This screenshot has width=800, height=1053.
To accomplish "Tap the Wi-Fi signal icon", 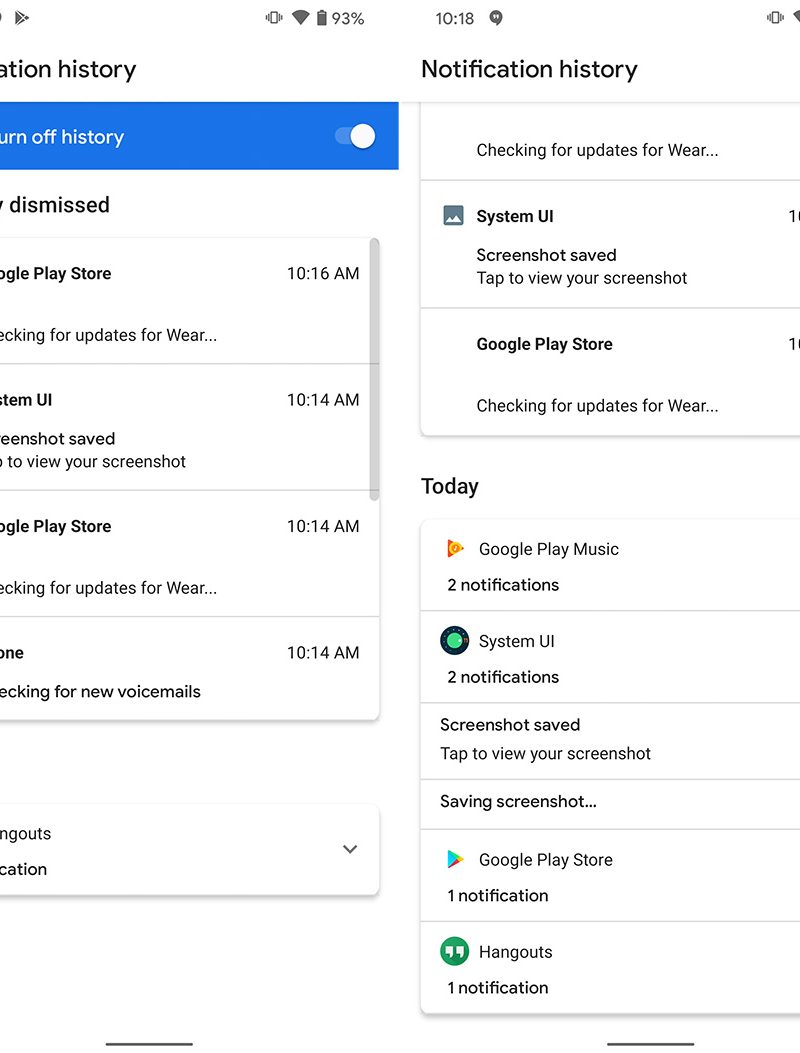I will click(x=300, y=17).
